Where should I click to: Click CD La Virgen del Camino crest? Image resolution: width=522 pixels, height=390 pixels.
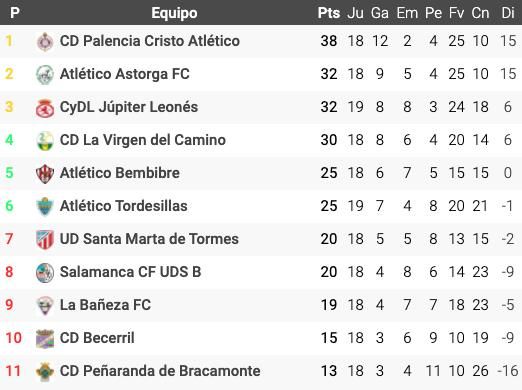pyautogui.click(x=45, y=140)
